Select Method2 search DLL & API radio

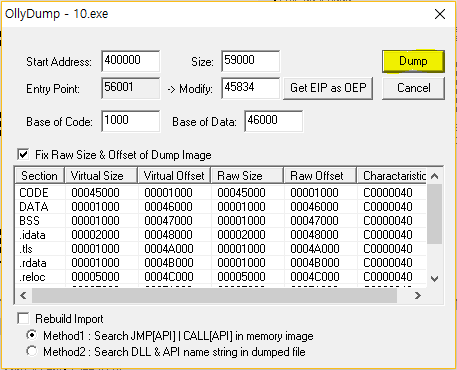coord(32,351)
